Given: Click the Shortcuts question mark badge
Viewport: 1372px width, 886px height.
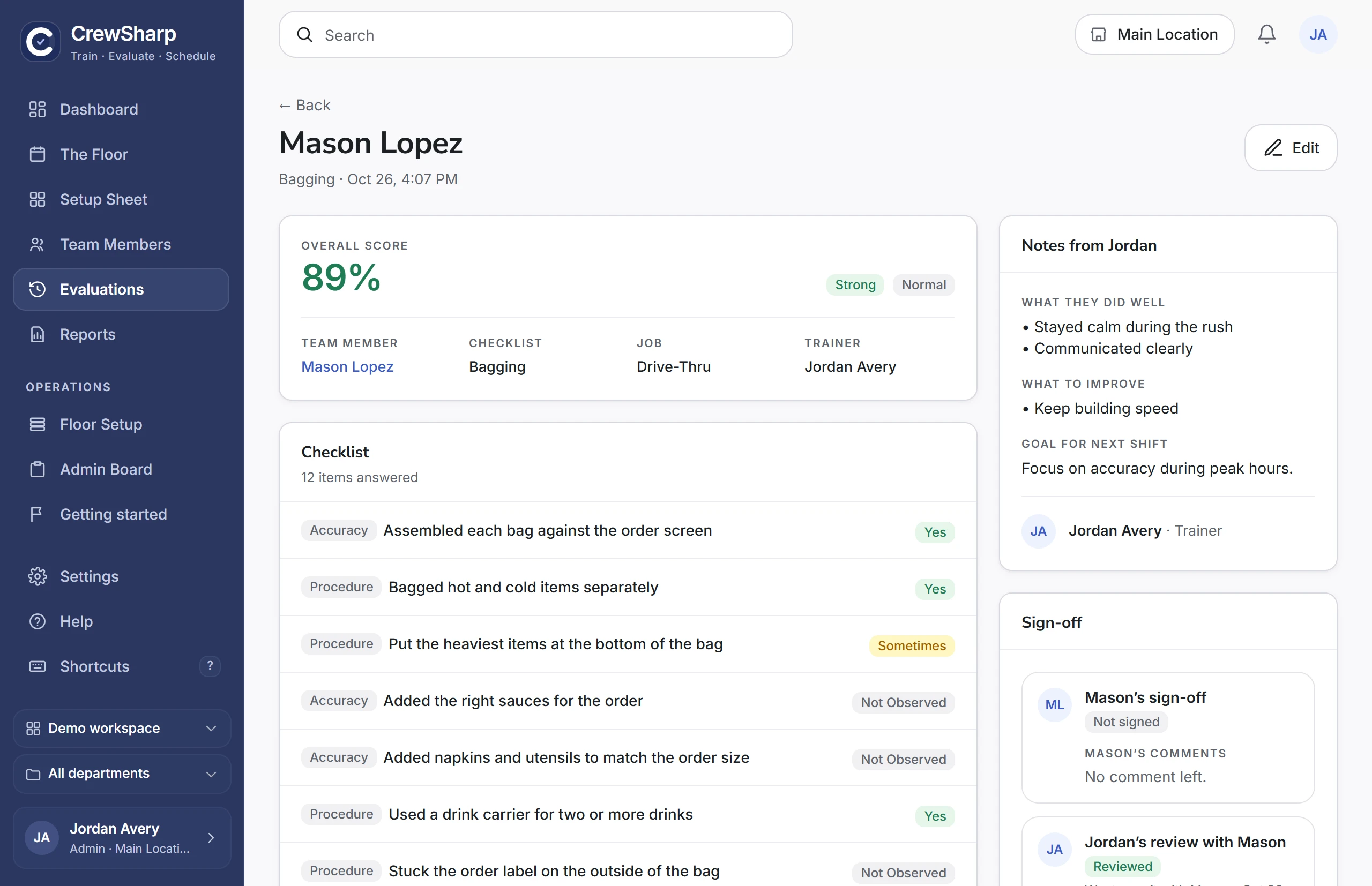Looking at the screenshot, I should coord(210,666).
